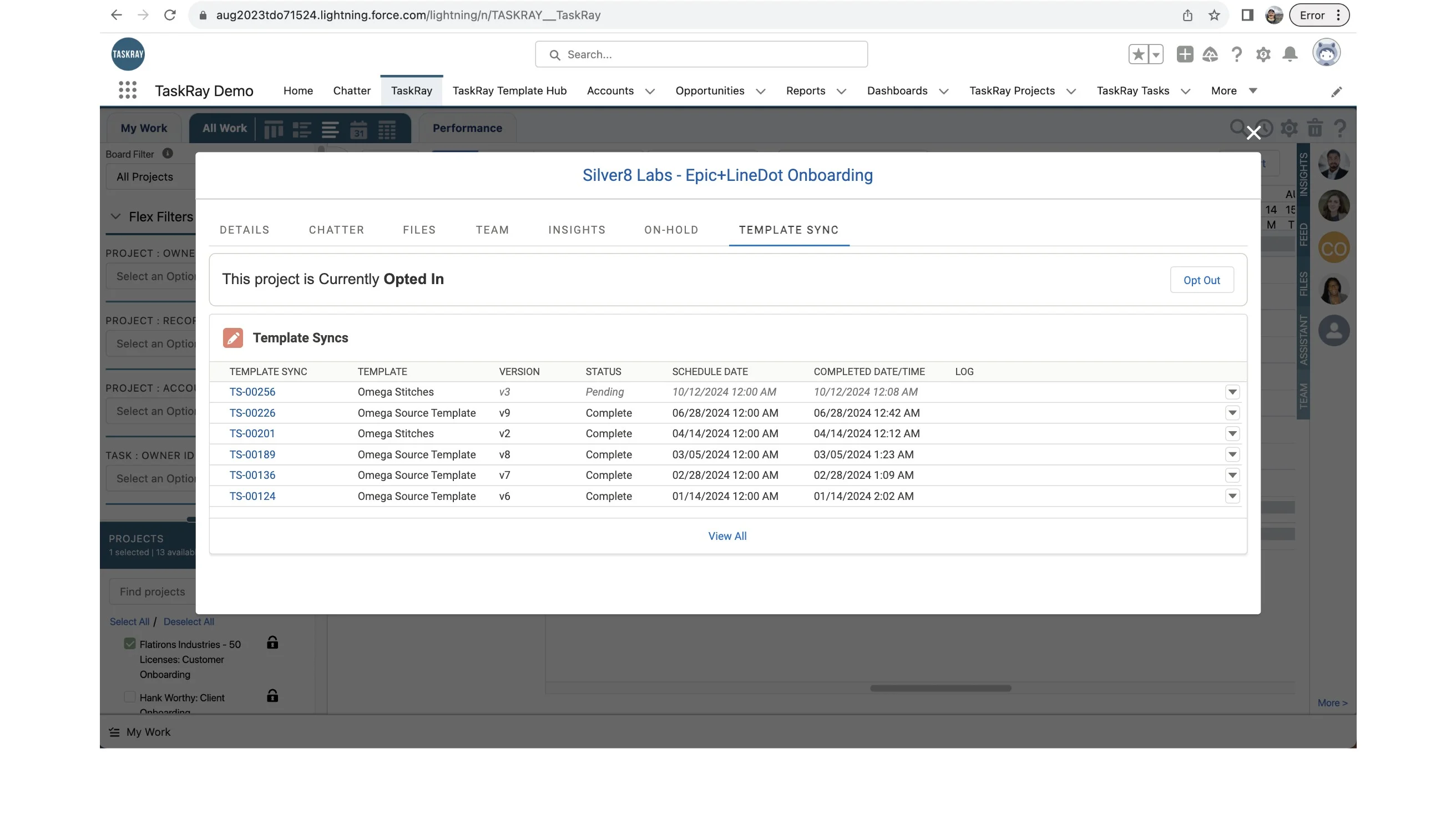This screenshot has height=819, width=1456.
Task: Open the Salesforce Trailhead guidance icon
Action: (1210, 54)
